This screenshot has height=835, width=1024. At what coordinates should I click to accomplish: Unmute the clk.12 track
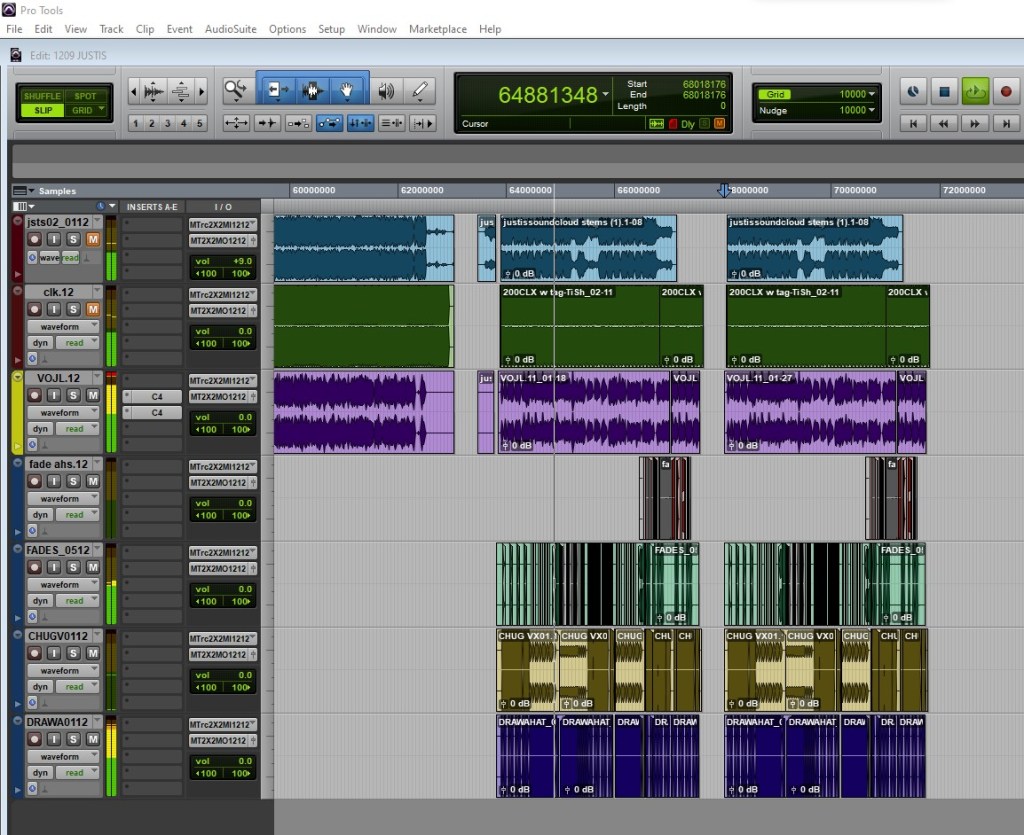click(92, 310)
